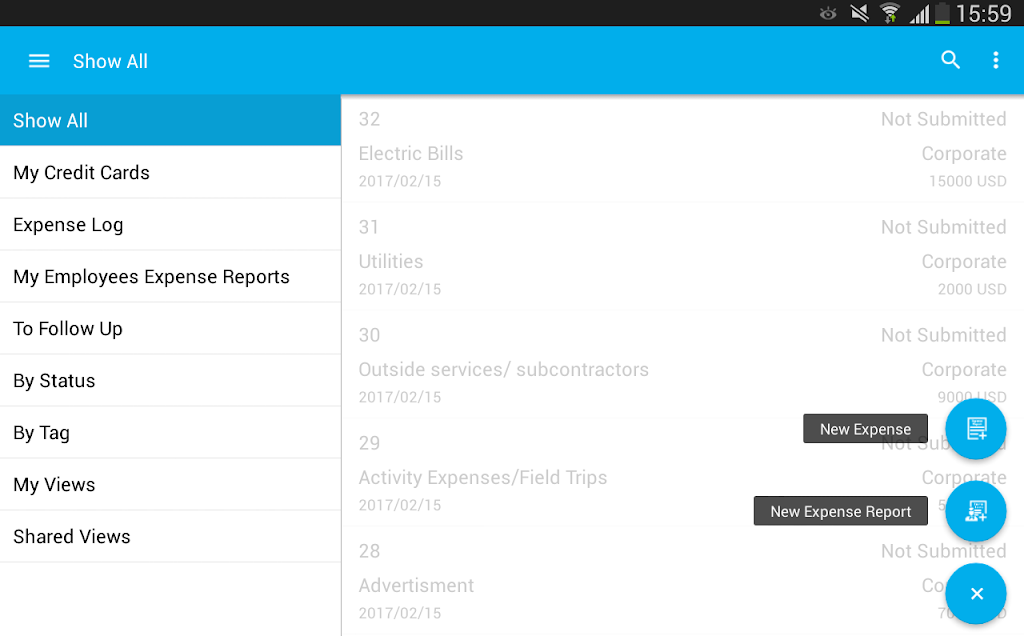Check the Wi-Fi status icon
Screen dimensions: 1024x640
click(889, 13)
